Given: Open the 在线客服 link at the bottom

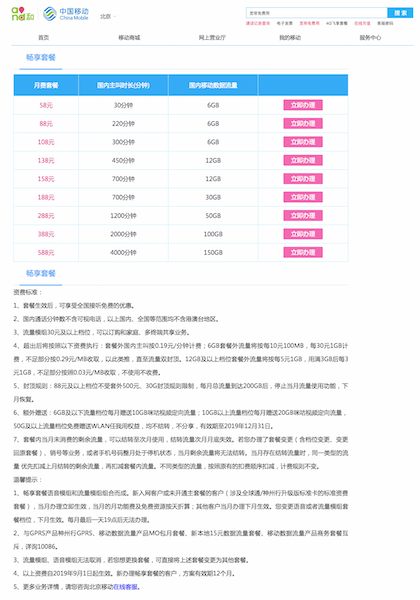Looking at the screenshot, I should [x=125, y=587].
